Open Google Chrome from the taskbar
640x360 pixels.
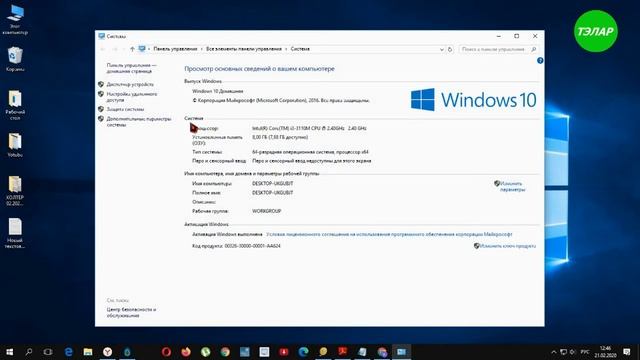[225, 351]
